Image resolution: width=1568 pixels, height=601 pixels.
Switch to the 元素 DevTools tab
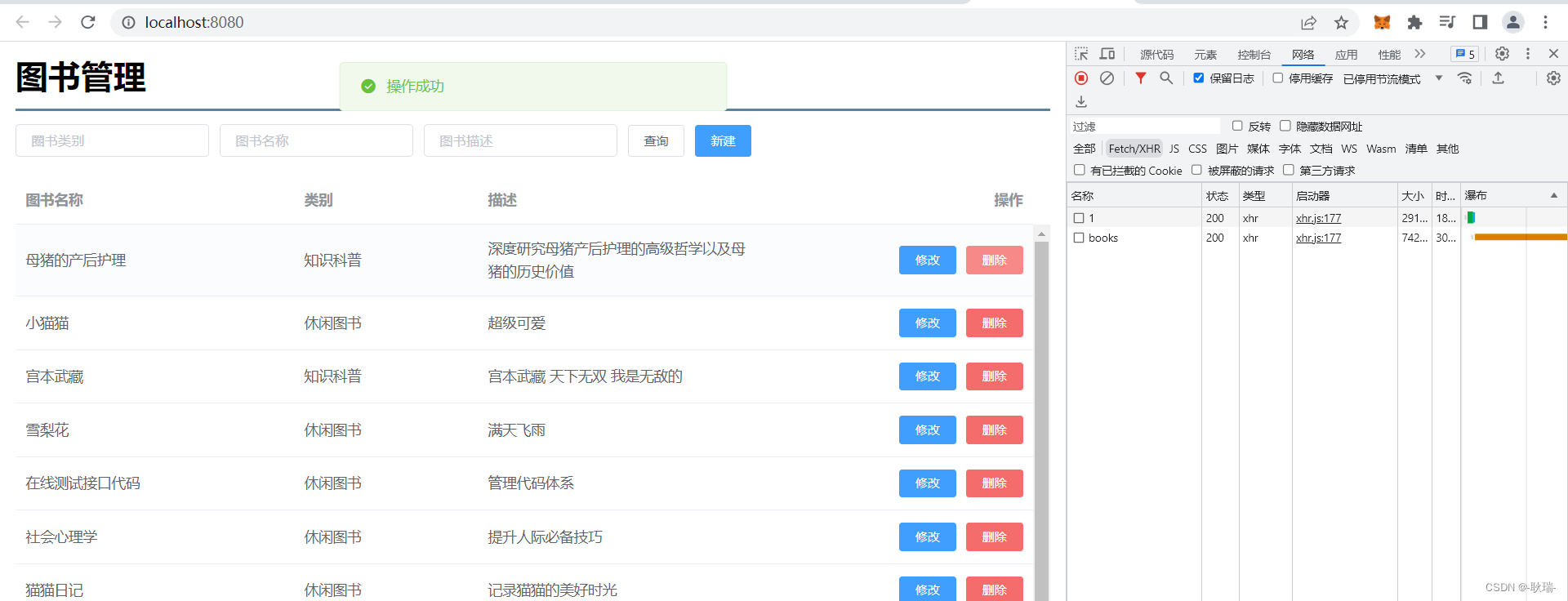tap(1205, 55)
